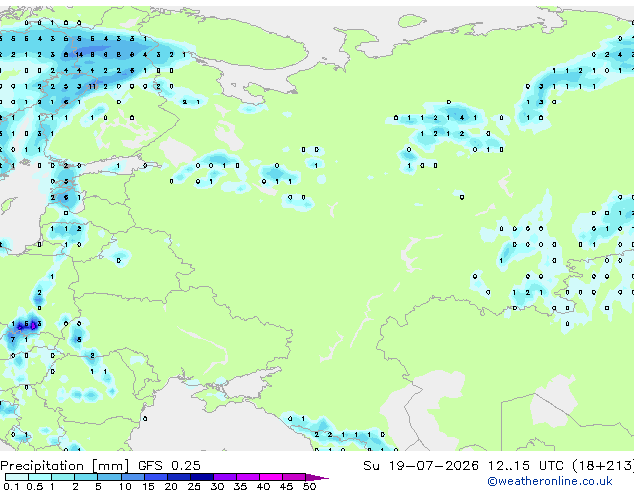Click the '25' legend scale label
The height and width of the screenshot is (490, 634).
pos(194,486)
